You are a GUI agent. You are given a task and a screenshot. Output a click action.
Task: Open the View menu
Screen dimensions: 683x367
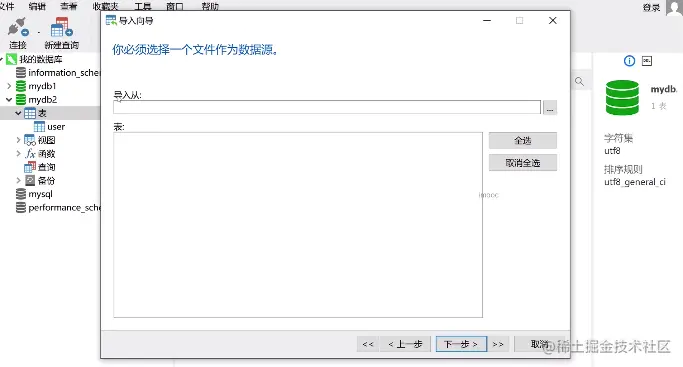coord(68,6)
